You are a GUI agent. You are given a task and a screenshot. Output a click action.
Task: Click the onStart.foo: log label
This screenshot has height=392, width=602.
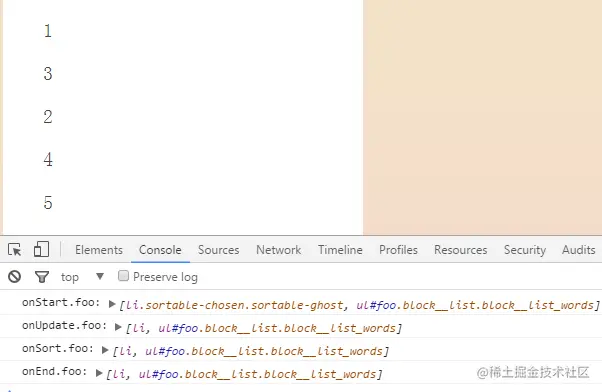(x=61, y=303)
